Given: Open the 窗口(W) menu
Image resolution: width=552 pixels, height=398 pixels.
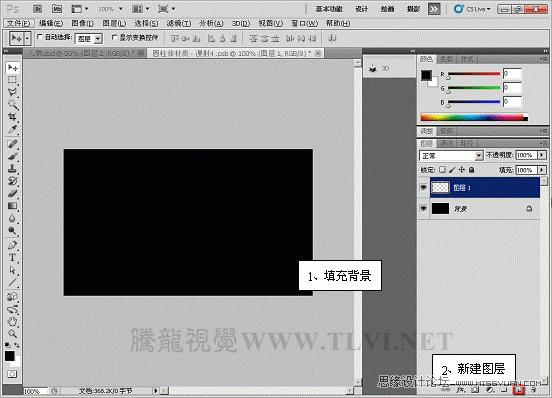Looking at the screenshot, I should pos(305,23).
